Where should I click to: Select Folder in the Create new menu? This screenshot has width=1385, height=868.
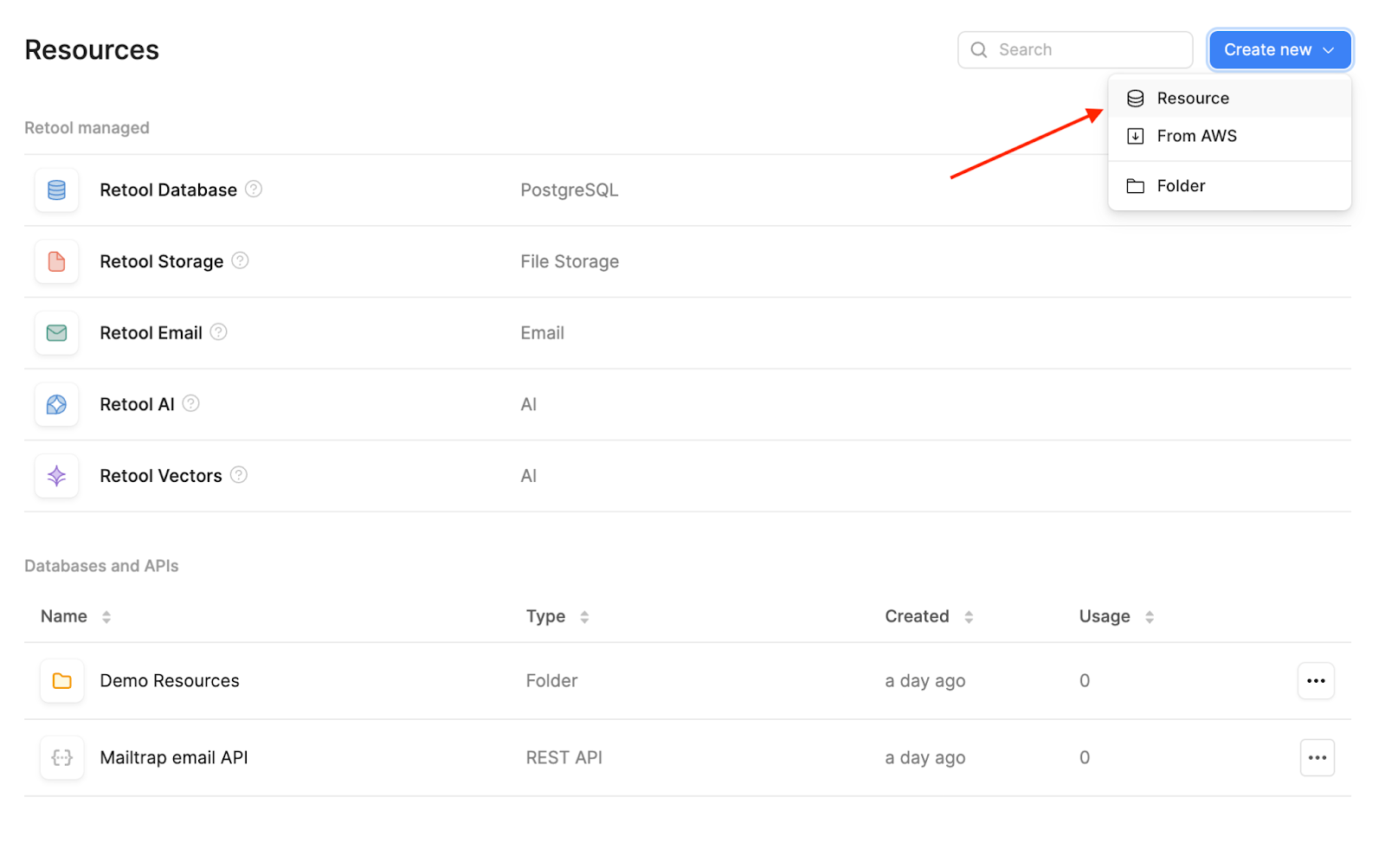click(x=1181, y=185)
